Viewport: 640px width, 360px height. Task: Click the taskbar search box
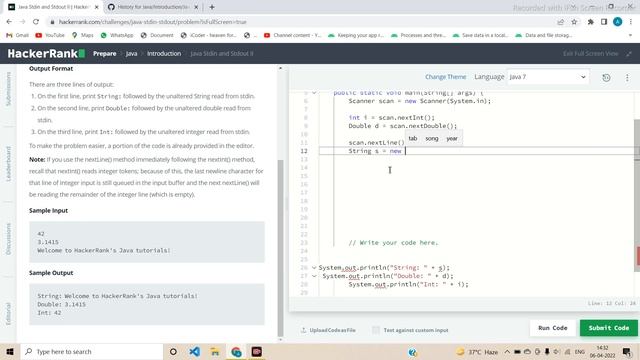point(92,351)
